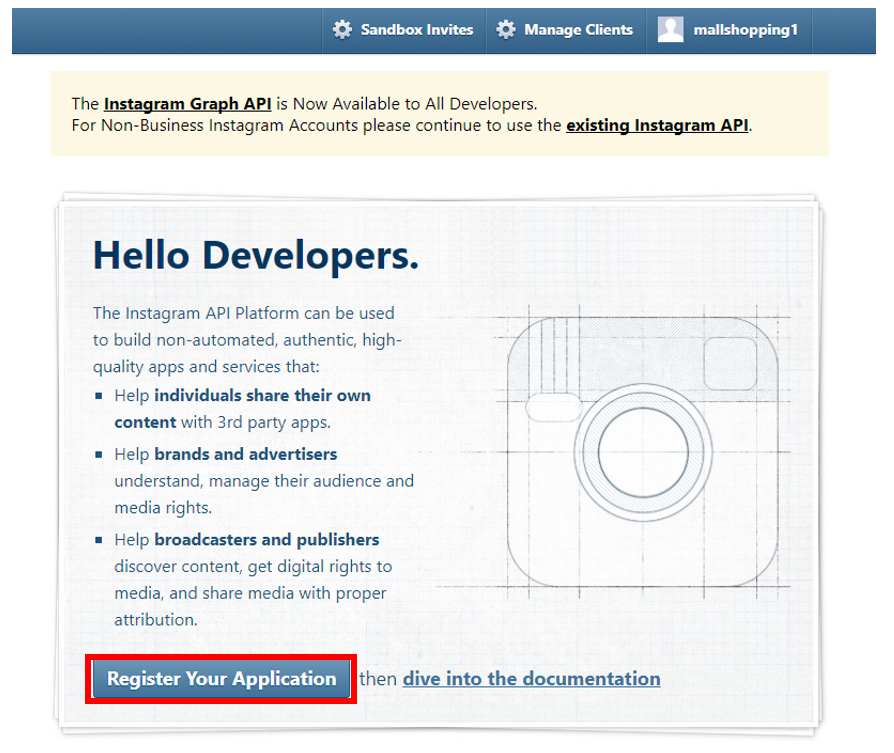Open the Manage Clients menu item
894x753 pixels.
point(566,31)
